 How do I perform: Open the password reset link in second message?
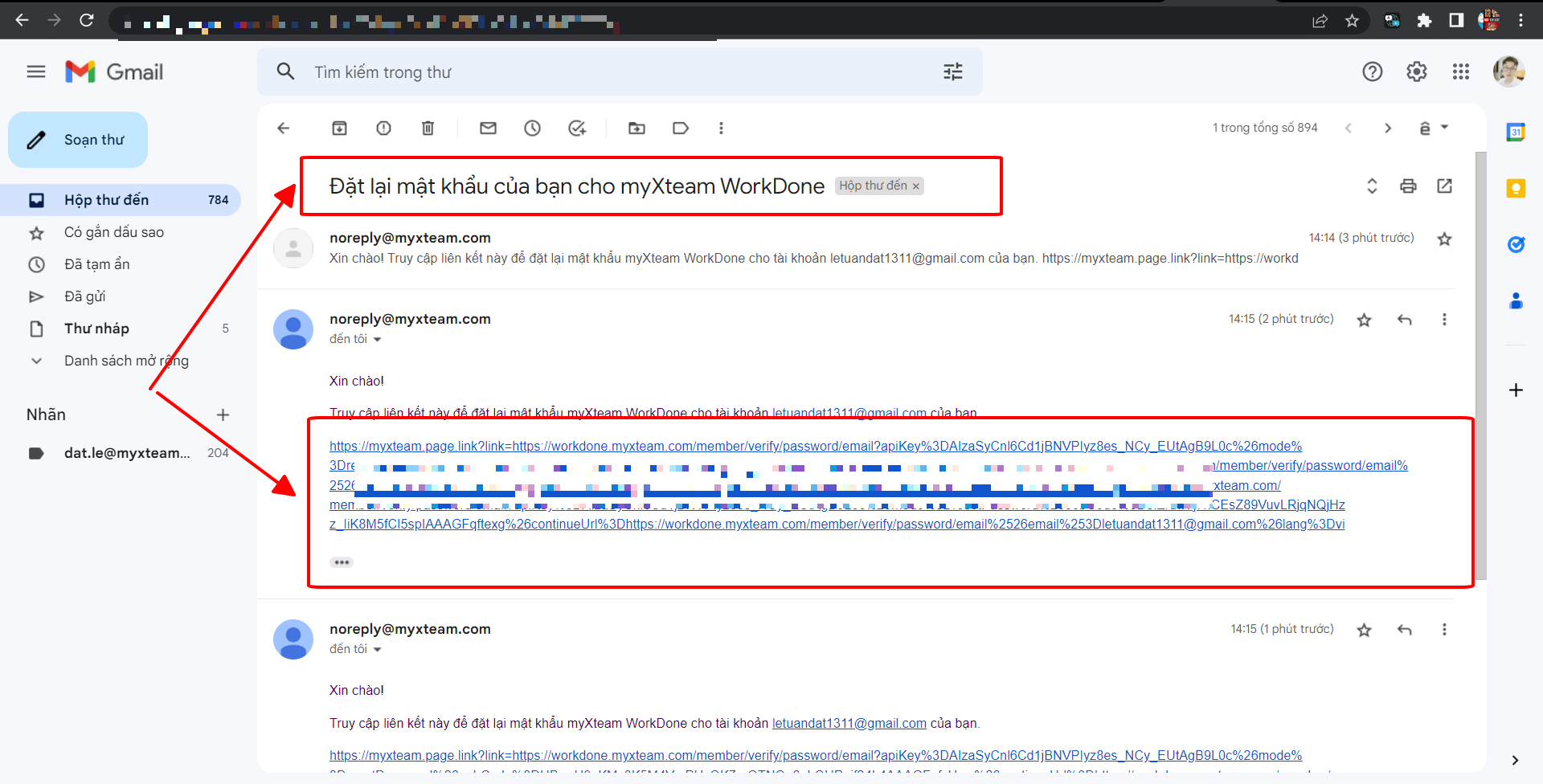coord(815,447)
